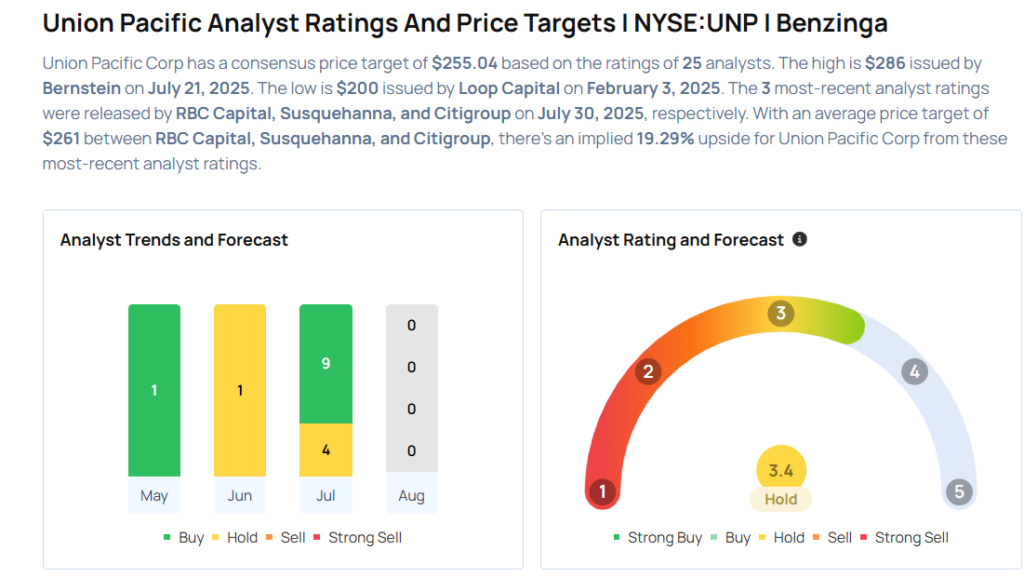The height and width of the screenshot is (577, 1024).
Task: Toggle the Sell legend in trends chart
Action: click(287, 538)
